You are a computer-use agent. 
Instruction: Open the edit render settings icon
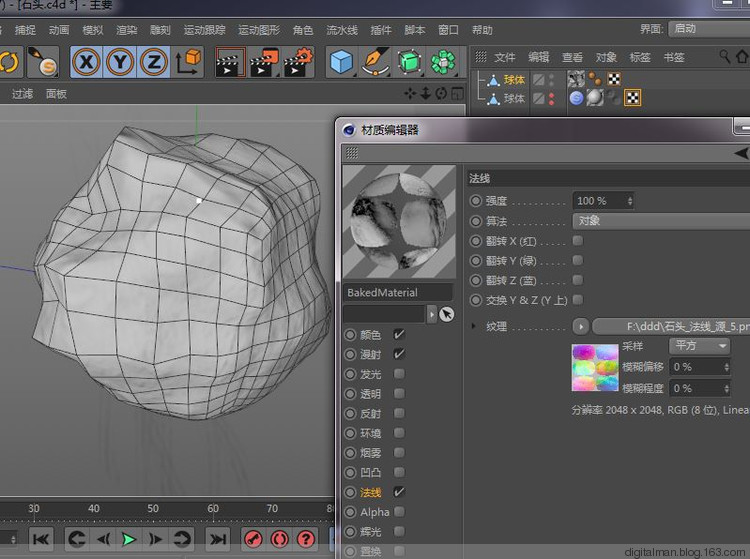point(298,63)
